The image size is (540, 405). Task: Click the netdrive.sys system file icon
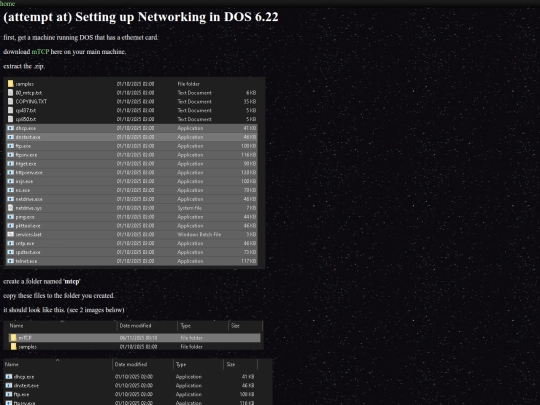pyautogui.click(x=11, y=208)
